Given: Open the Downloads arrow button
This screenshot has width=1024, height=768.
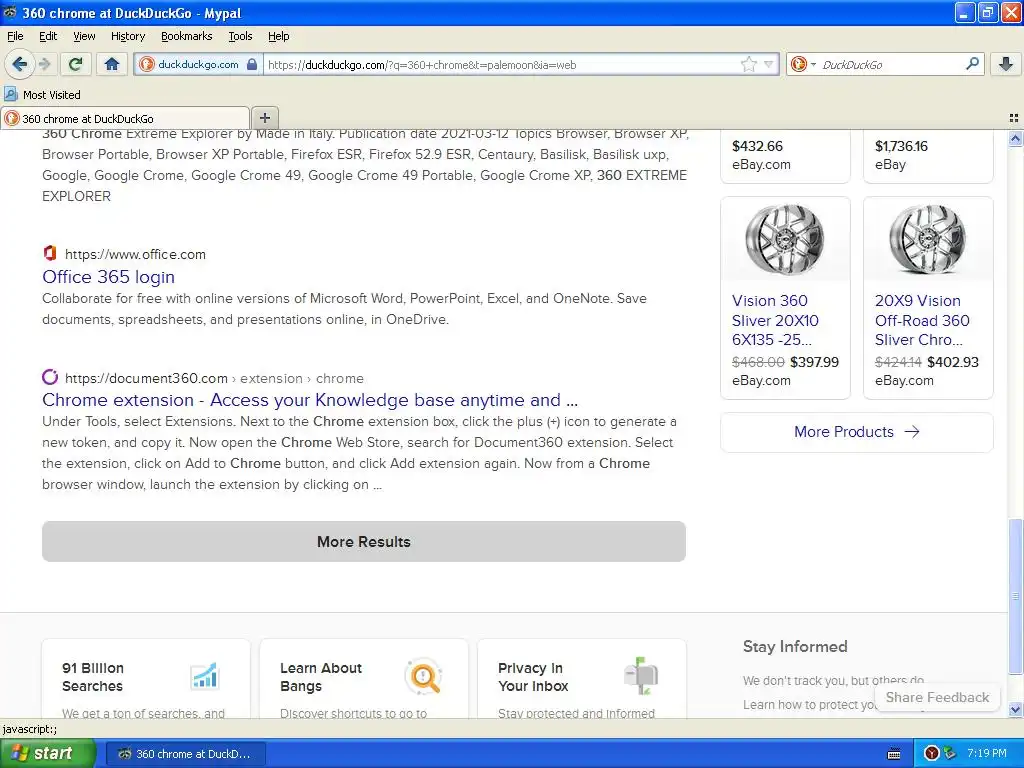Looking at the screenshot, I should tap(1006, 64).
